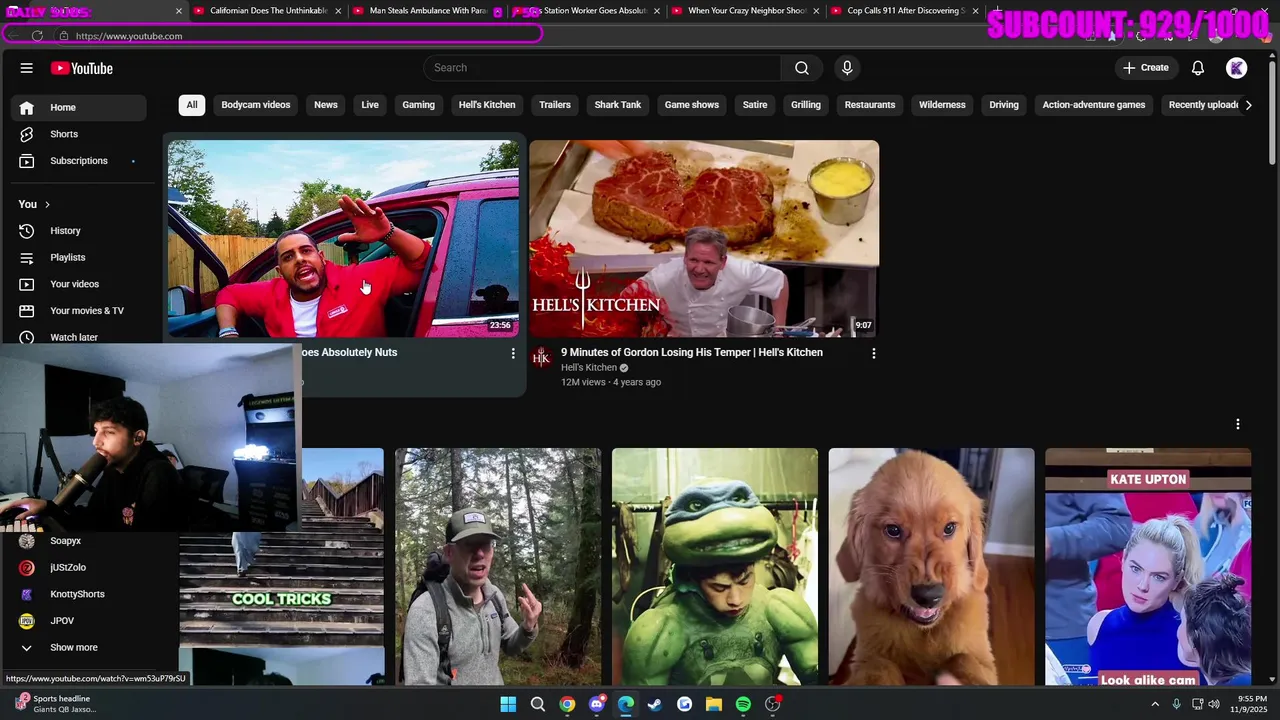Select the Restaurants chip
Screen dimensions: 1280x720
[870, 105]
